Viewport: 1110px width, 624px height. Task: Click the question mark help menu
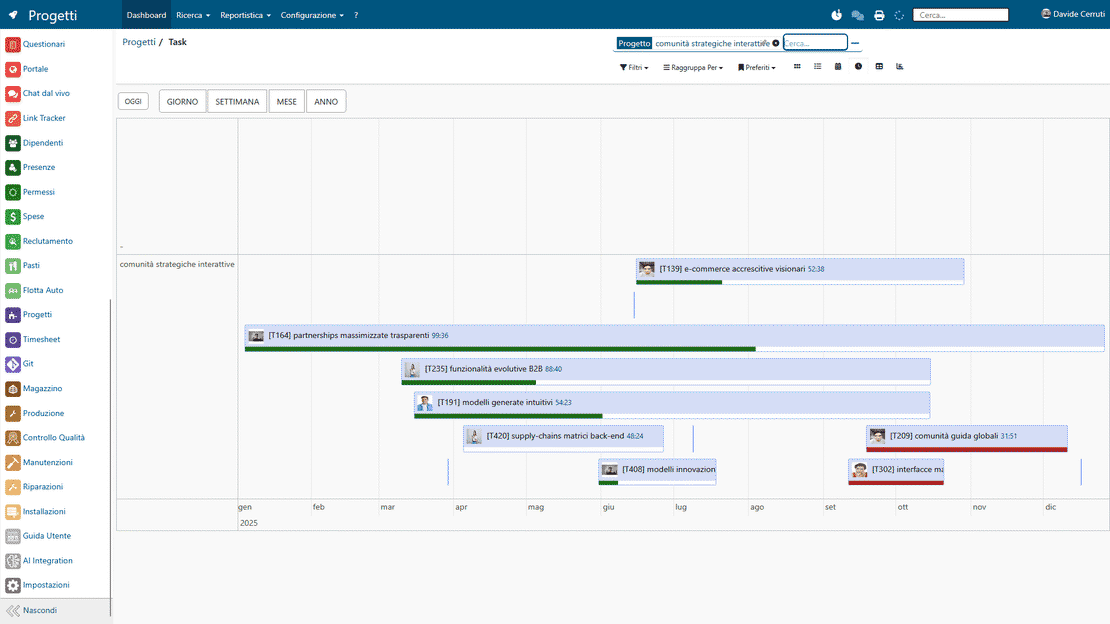coord(356,15)
